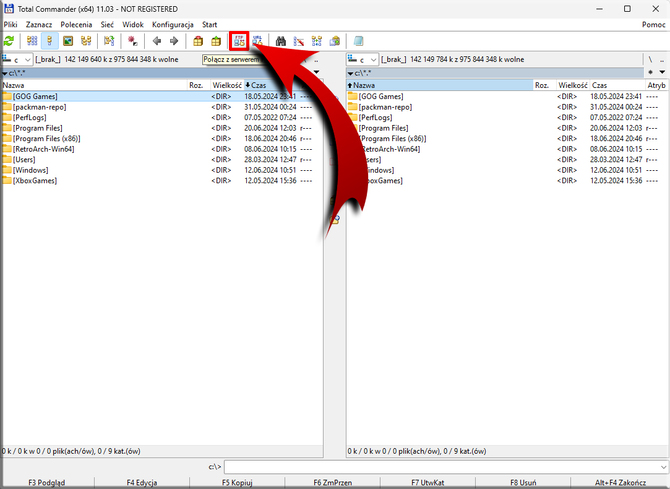Show directory tree view toolbar icon

click(86, 41)
